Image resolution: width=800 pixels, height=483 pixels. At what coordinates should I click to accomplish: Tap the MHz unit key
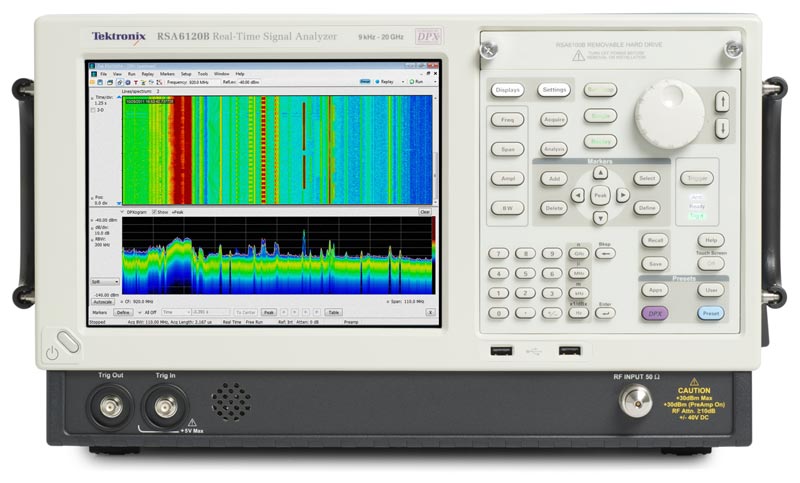(579, 273)
